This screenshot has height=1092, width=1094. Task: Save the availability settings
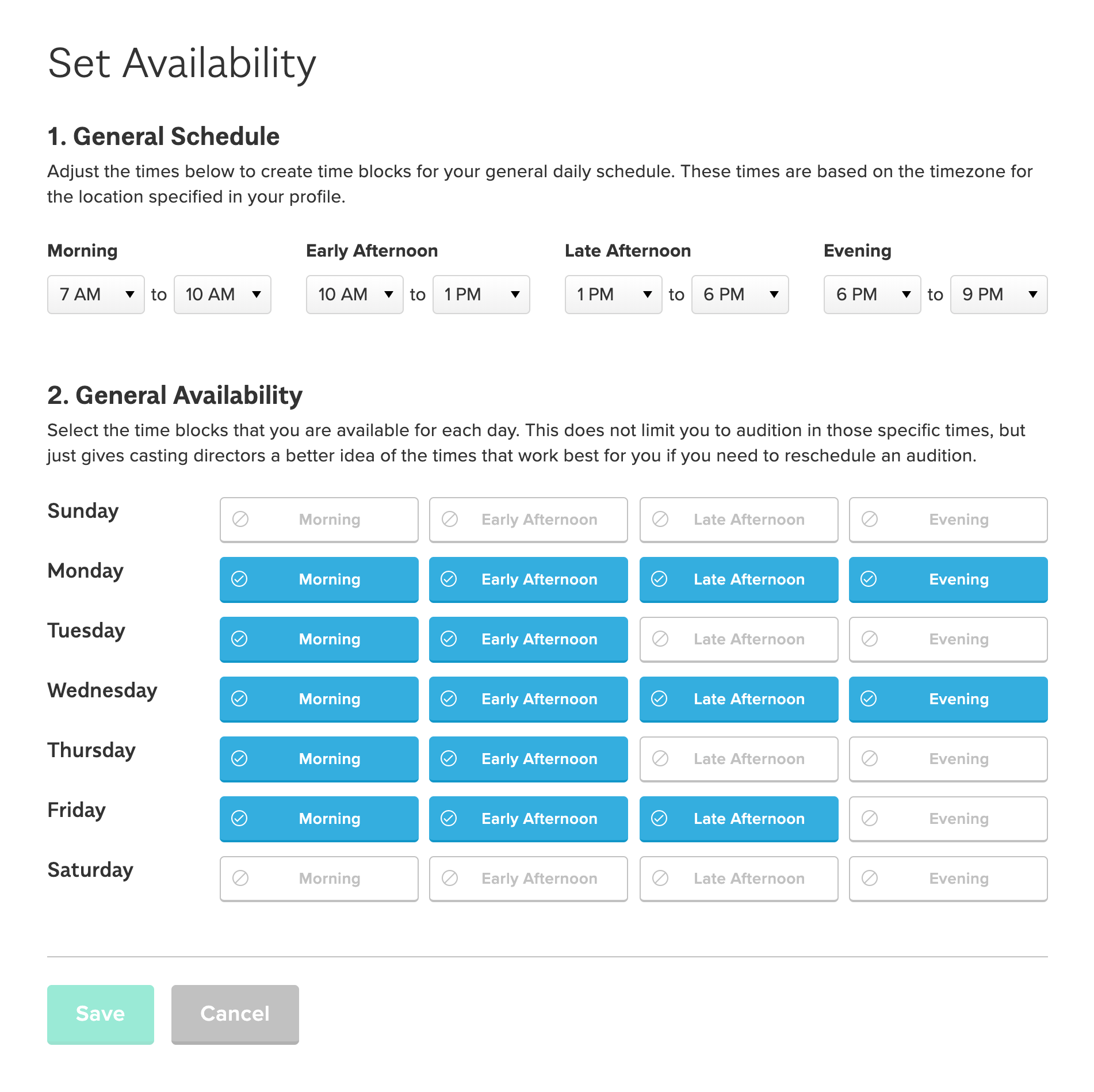point(100,1014)
